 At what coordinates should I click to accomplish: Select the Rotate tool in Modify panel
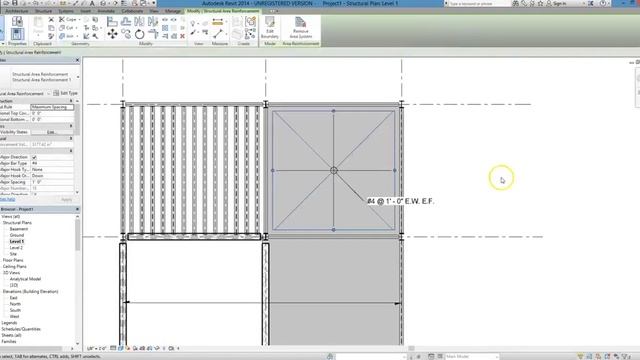point(140,34)
